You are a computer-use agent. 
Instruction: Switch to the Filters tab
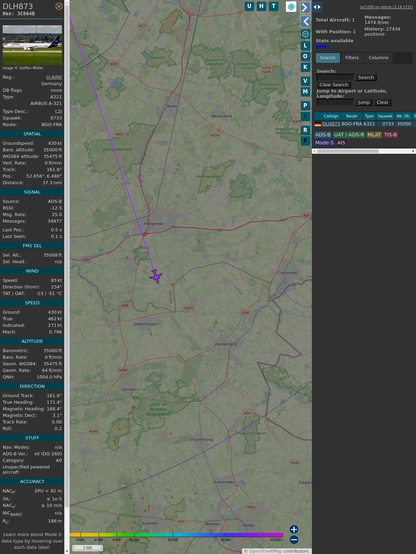(x=352, y=58)
